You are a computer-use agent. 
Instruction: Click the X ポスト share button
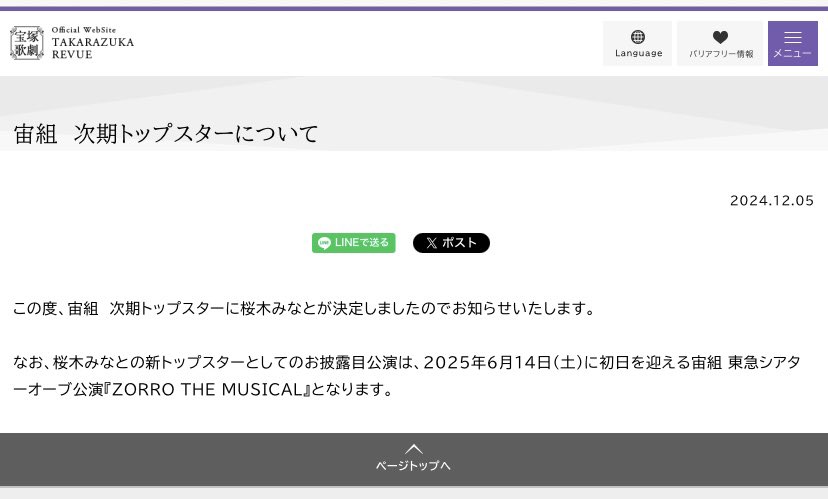(451, 243)
